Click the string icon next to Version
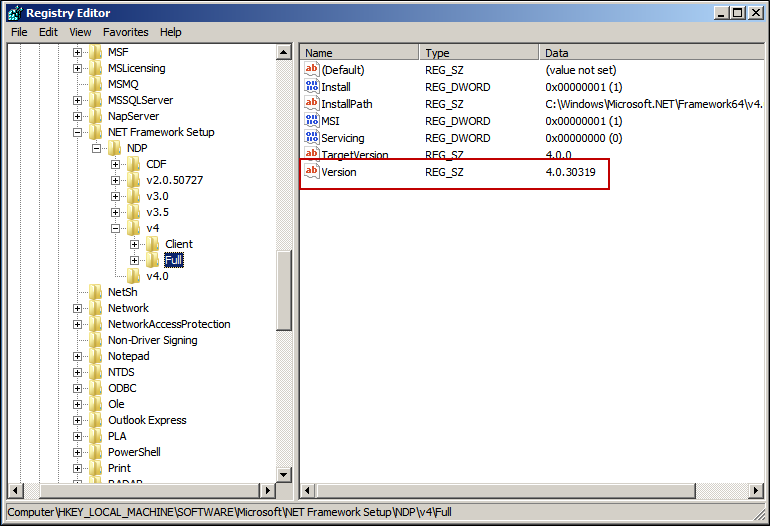This screenshot has width=770, height=526. pos(312,171)
